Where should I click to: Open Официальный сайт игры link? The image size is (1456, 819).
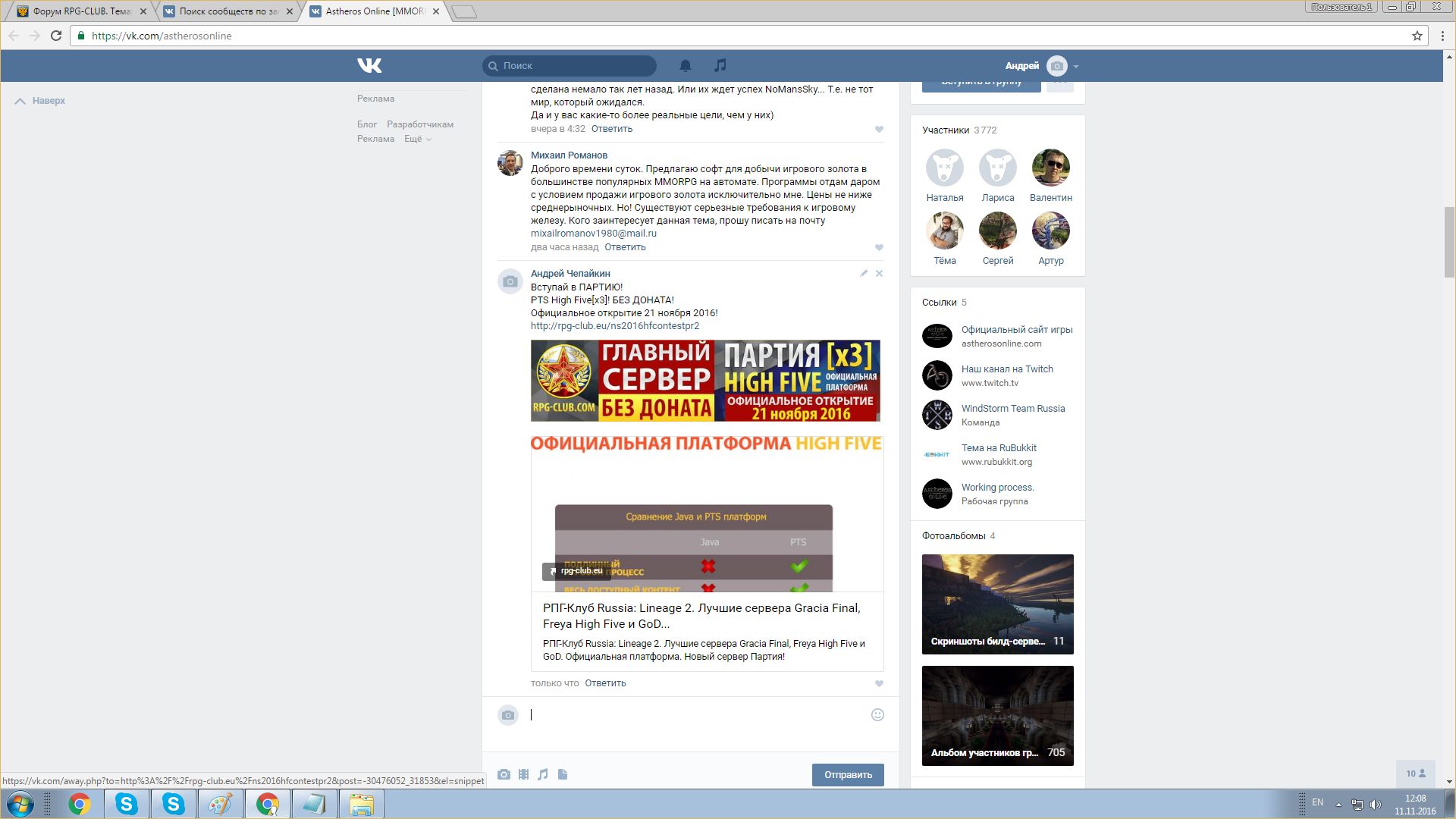click(1017, 330)
